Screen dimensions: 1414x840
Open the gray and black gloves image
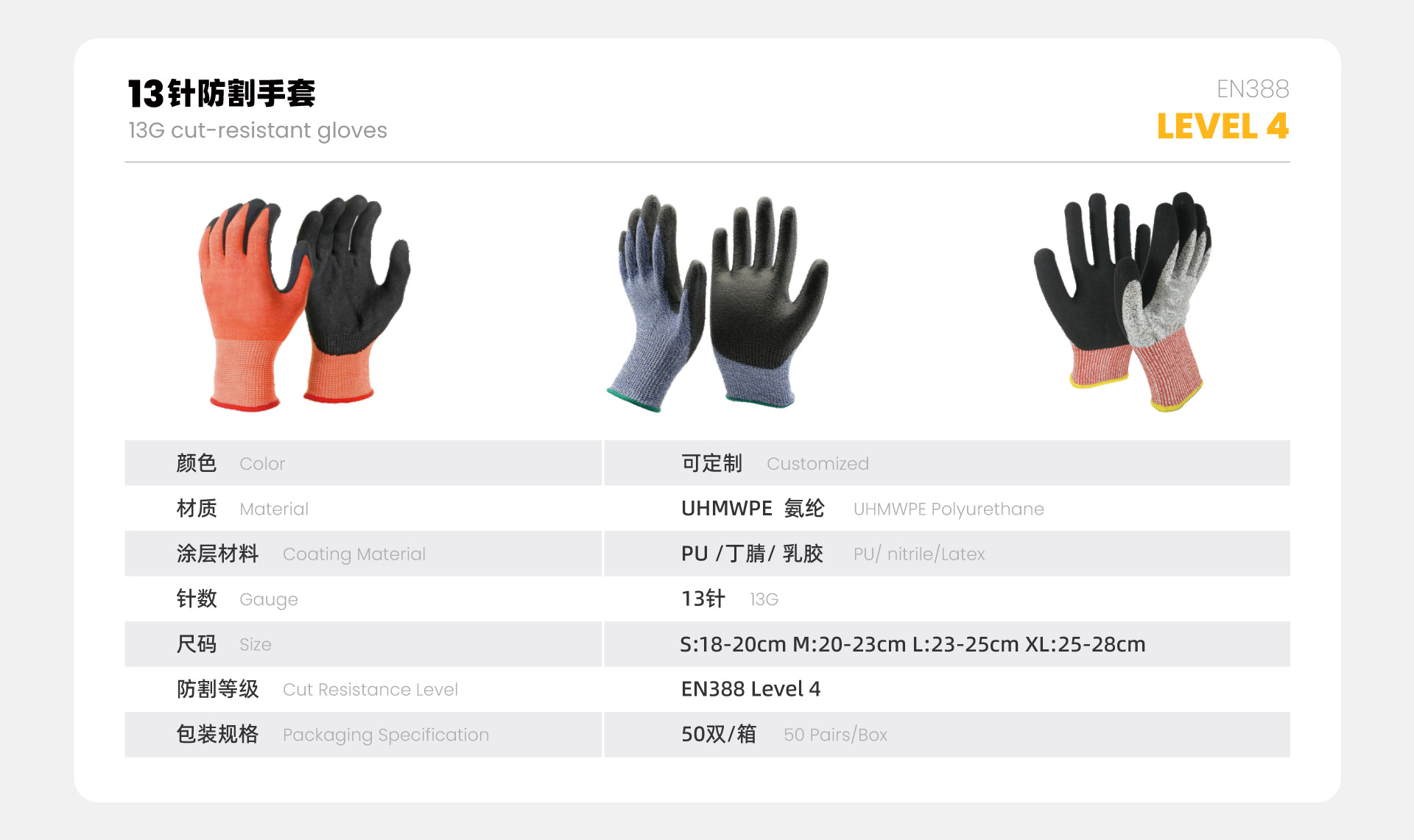1122,302
